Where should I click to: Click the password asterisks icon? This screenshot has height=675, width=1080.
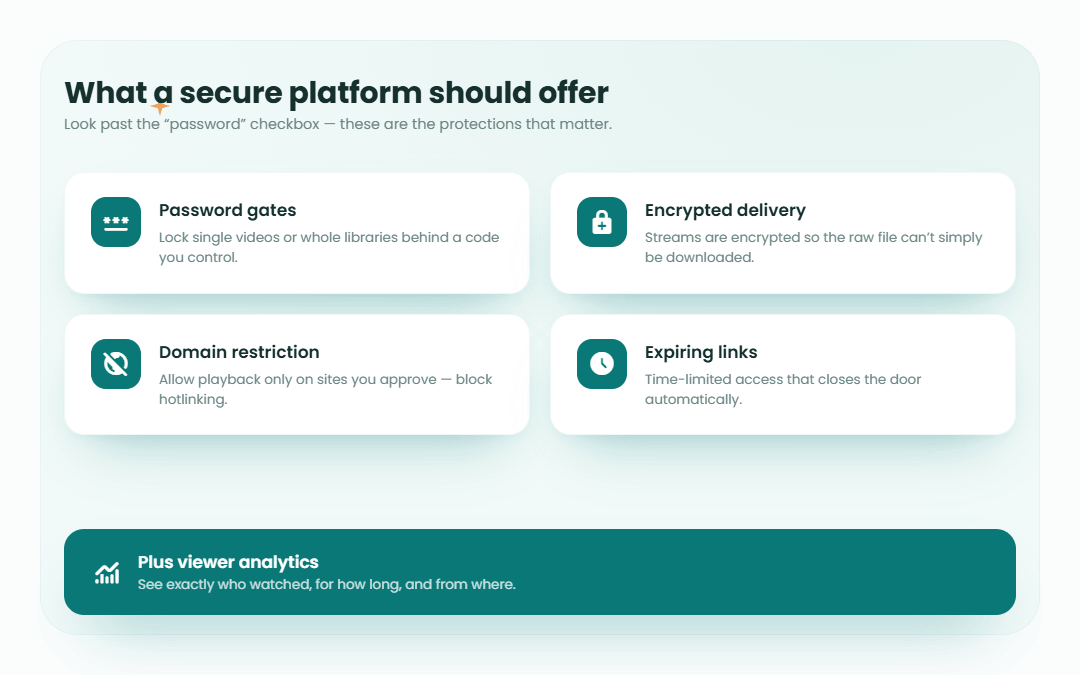(x=116, y=222)
